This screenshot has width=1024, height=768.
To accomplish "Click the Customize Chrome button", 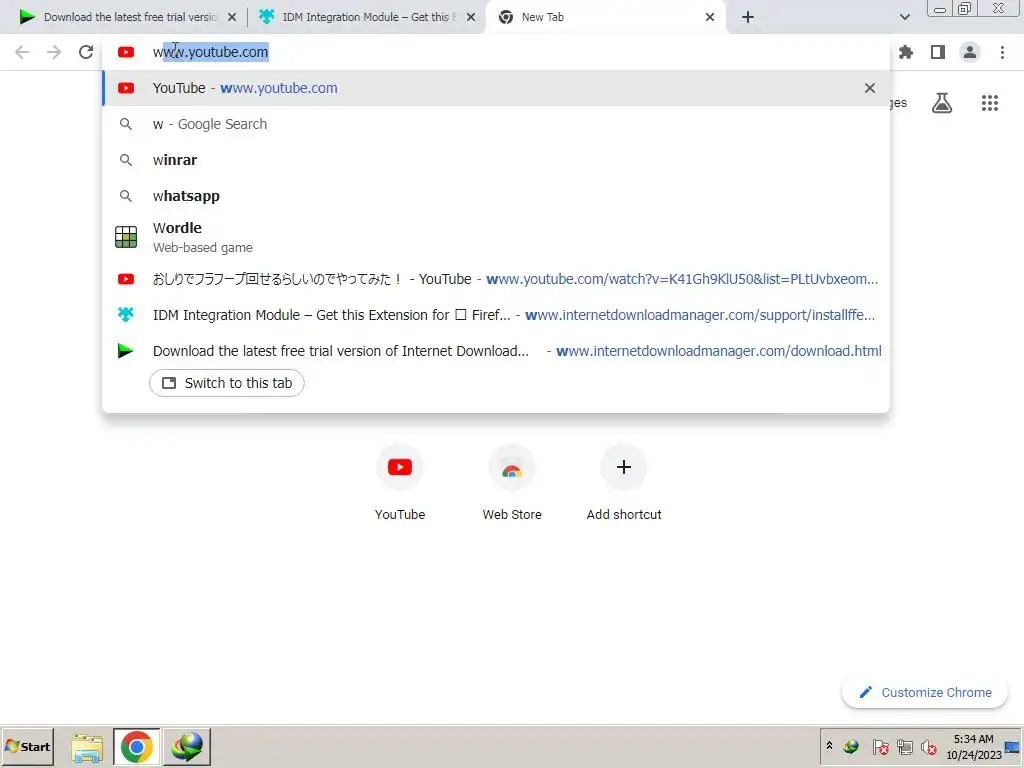I will [925, 692].
